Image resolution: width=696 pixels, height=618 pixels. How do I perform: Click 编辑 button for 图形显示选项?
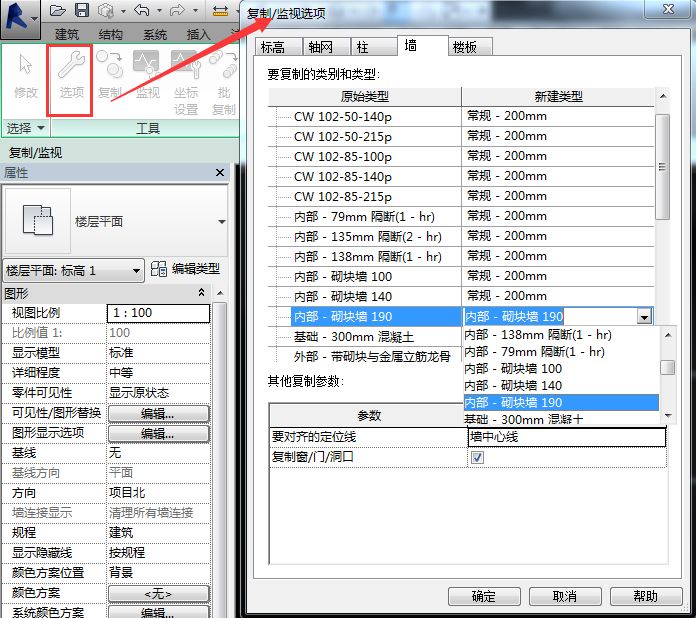158,433
